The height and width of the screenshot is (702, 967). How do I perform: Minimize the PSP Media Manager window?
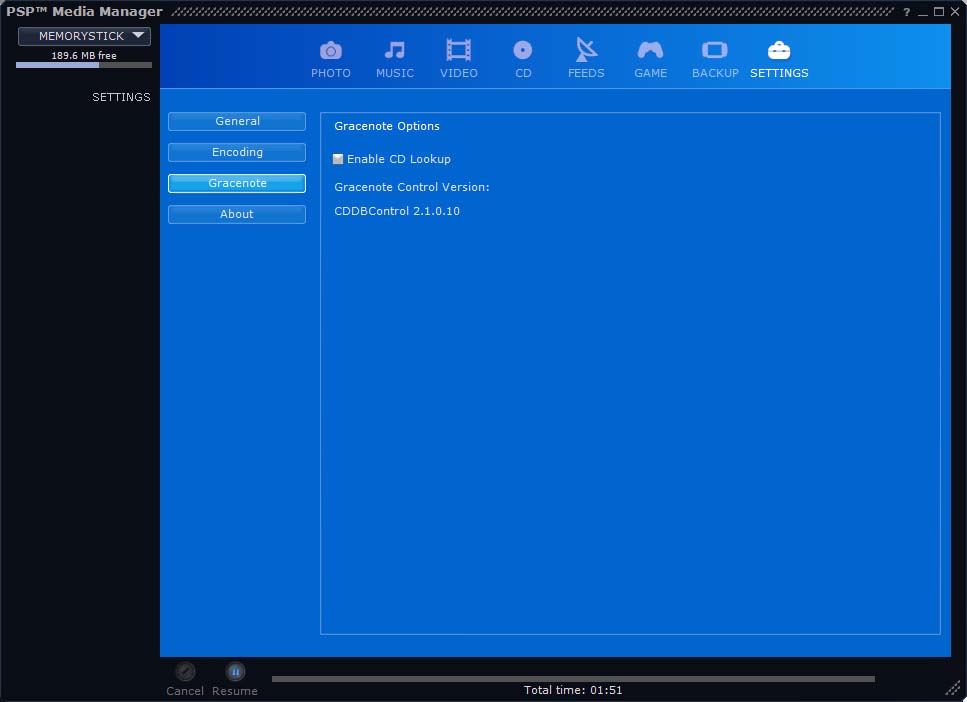coord(923,12)
